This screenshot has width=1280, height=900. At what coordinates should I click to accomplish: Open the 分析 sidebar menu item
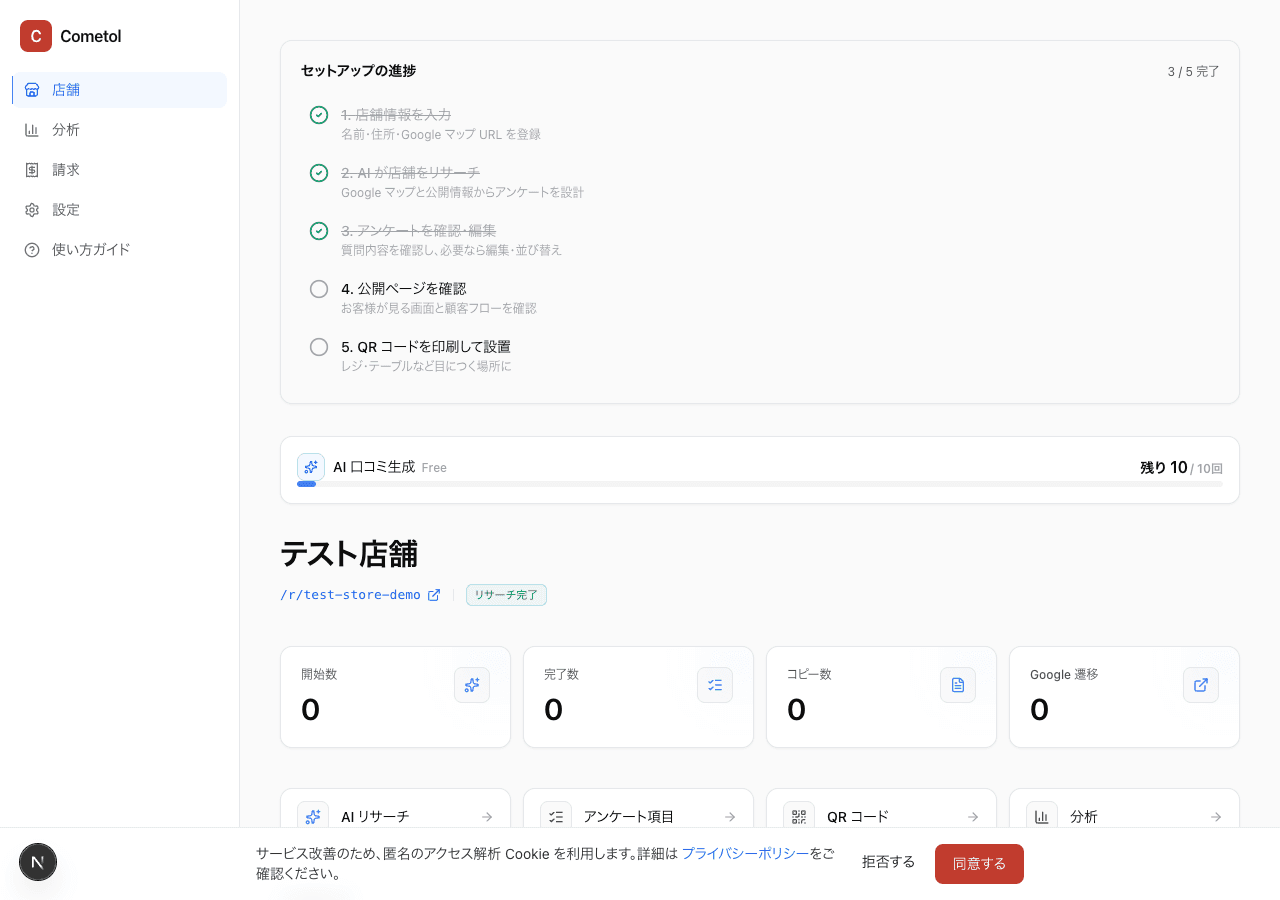(119, 130)
